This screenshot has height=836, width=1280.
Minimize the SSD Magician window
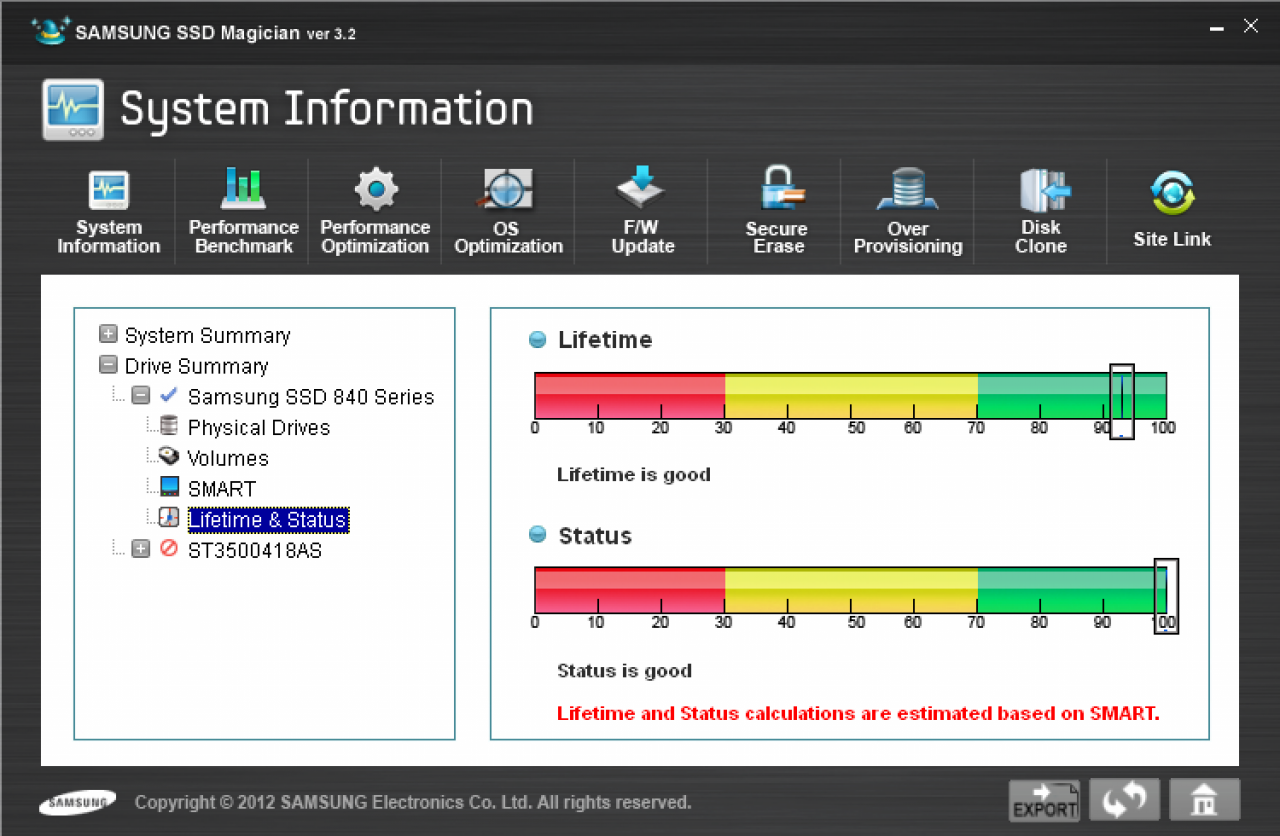point(1217,29)
